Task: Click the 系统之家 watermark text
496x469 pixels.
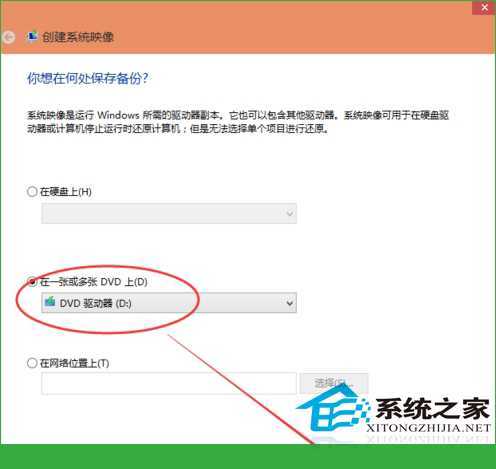Action: (x=433, y=409)
